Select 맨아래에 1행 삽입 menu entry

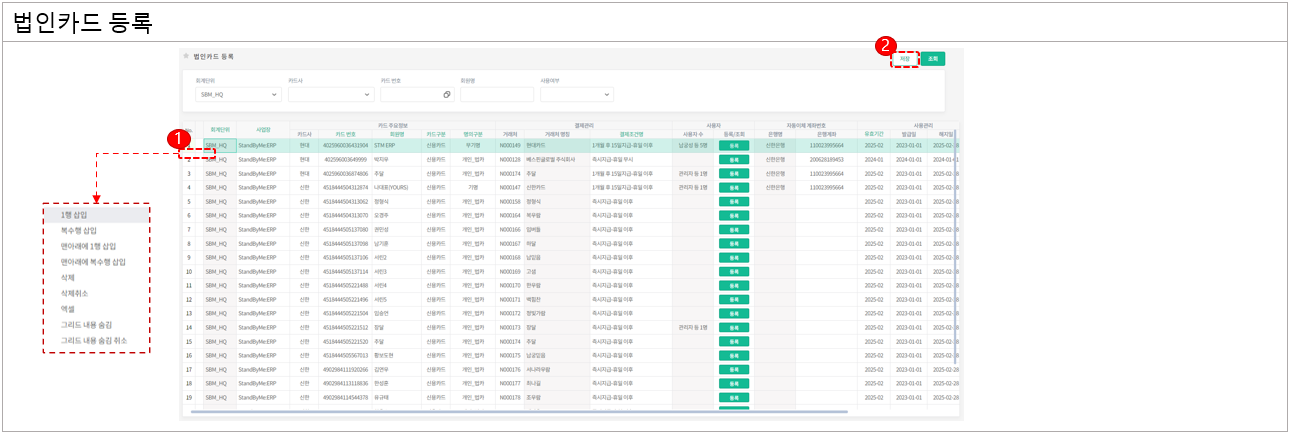pos(88,246)
